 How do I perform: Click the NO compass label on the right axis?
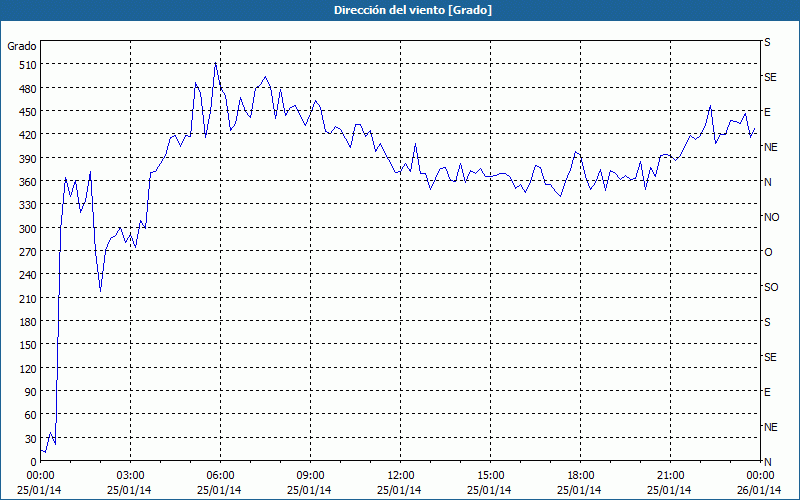pos(771,217)
